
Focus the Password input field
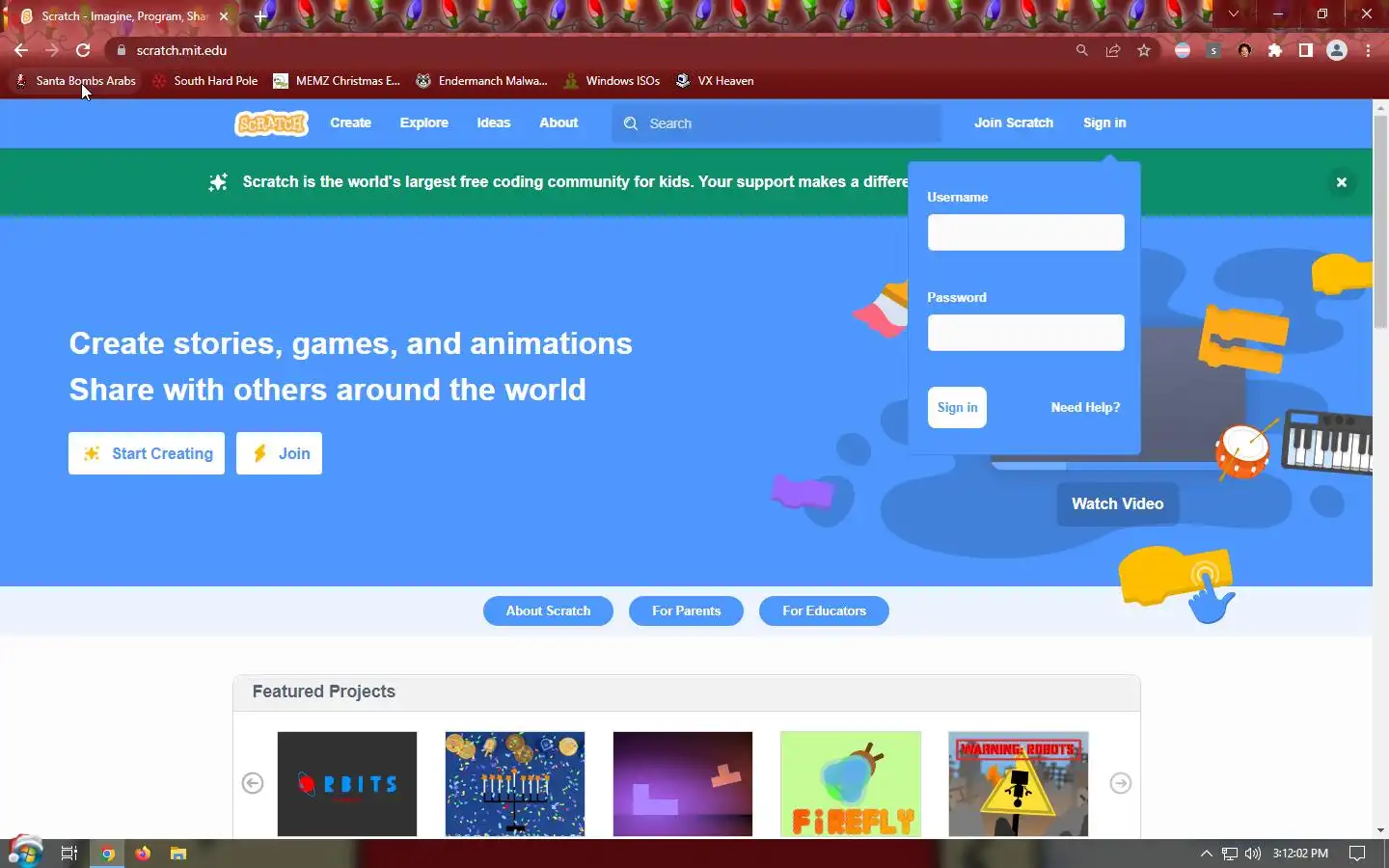point(1025,333)
